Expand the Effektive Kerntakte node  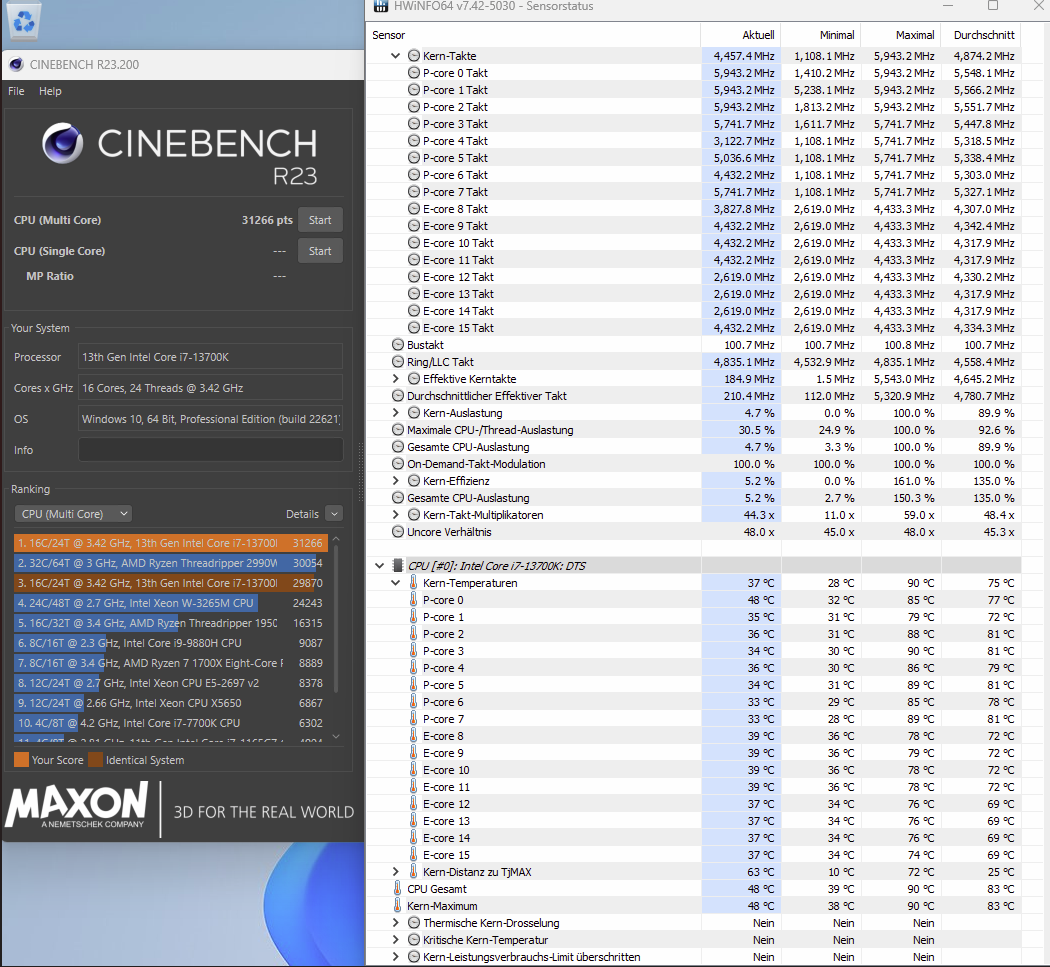point(396,379)
